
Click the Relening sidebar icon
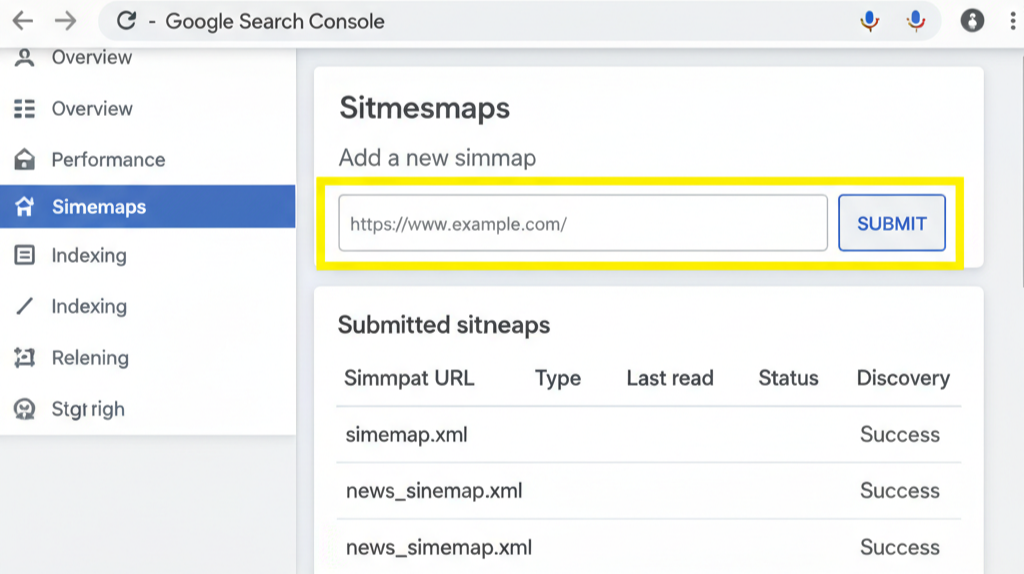[x=25, y=358]
